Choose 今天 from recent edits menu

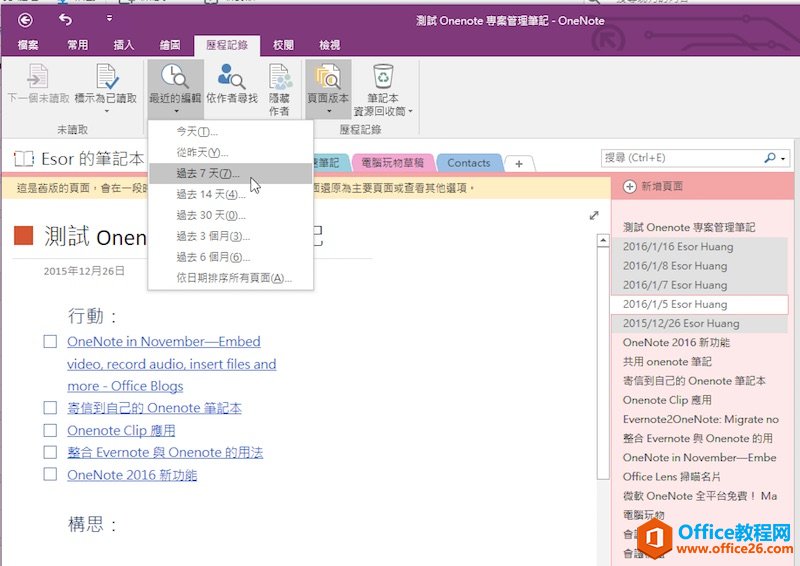pos(231,132)
